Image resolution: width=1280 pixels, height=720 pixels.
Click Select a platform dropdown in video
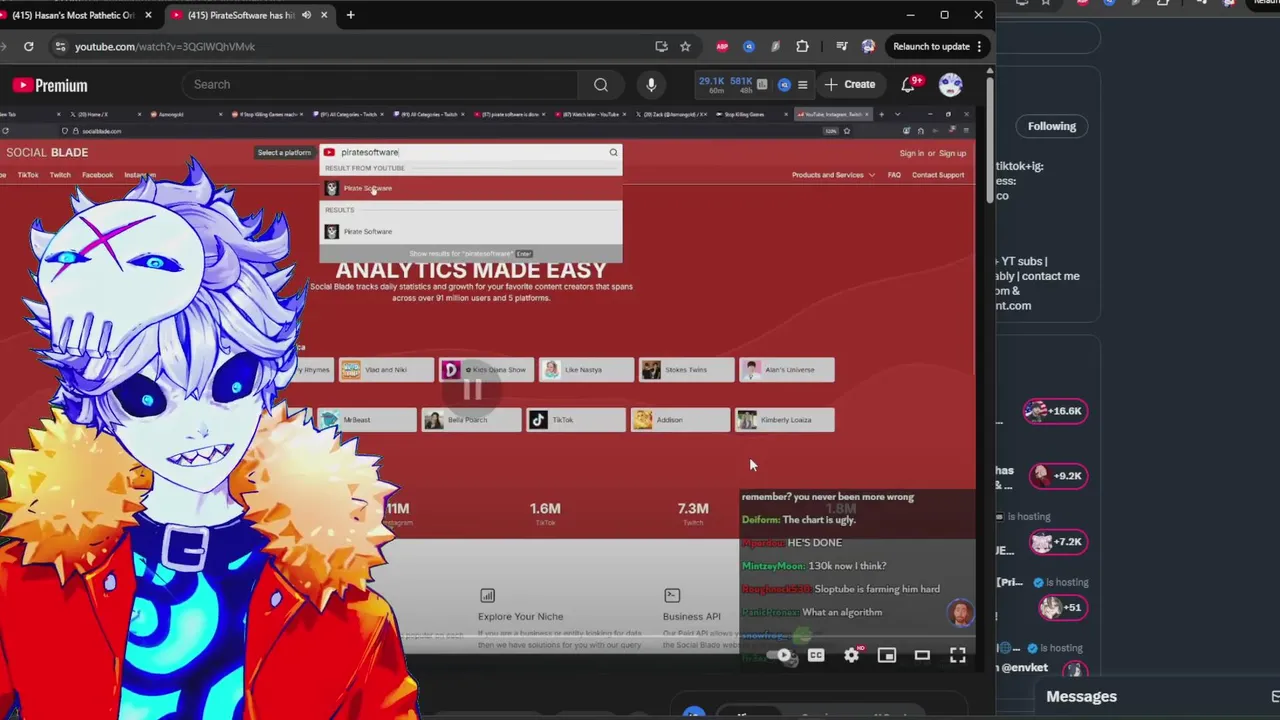[x=285, y=152]
